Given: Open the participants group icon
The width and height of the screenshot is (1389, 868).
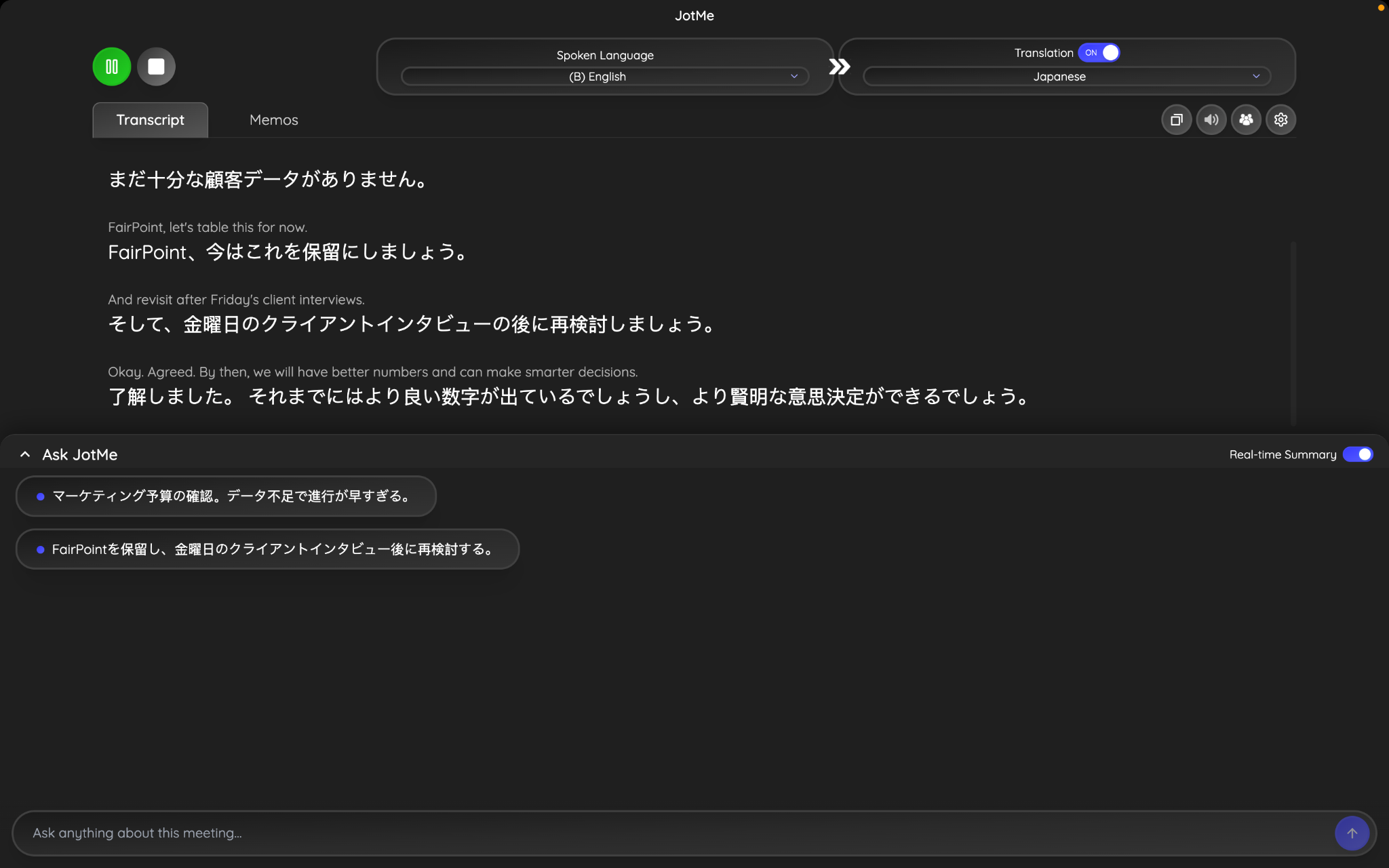Looking at the screenshot, I should tap(1246, 120).
